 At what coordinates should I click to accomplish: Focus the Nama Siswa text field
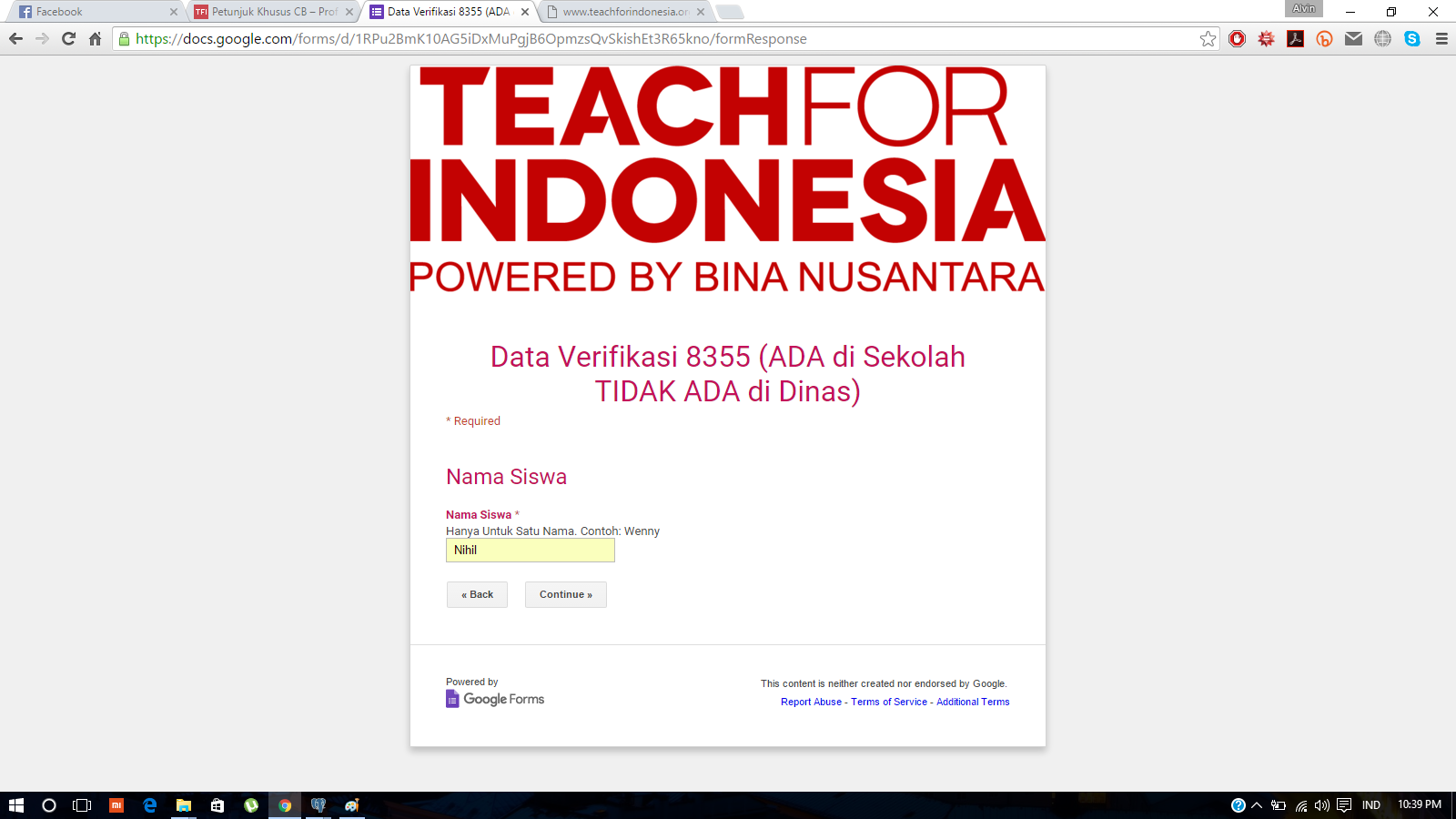[531, 550]
